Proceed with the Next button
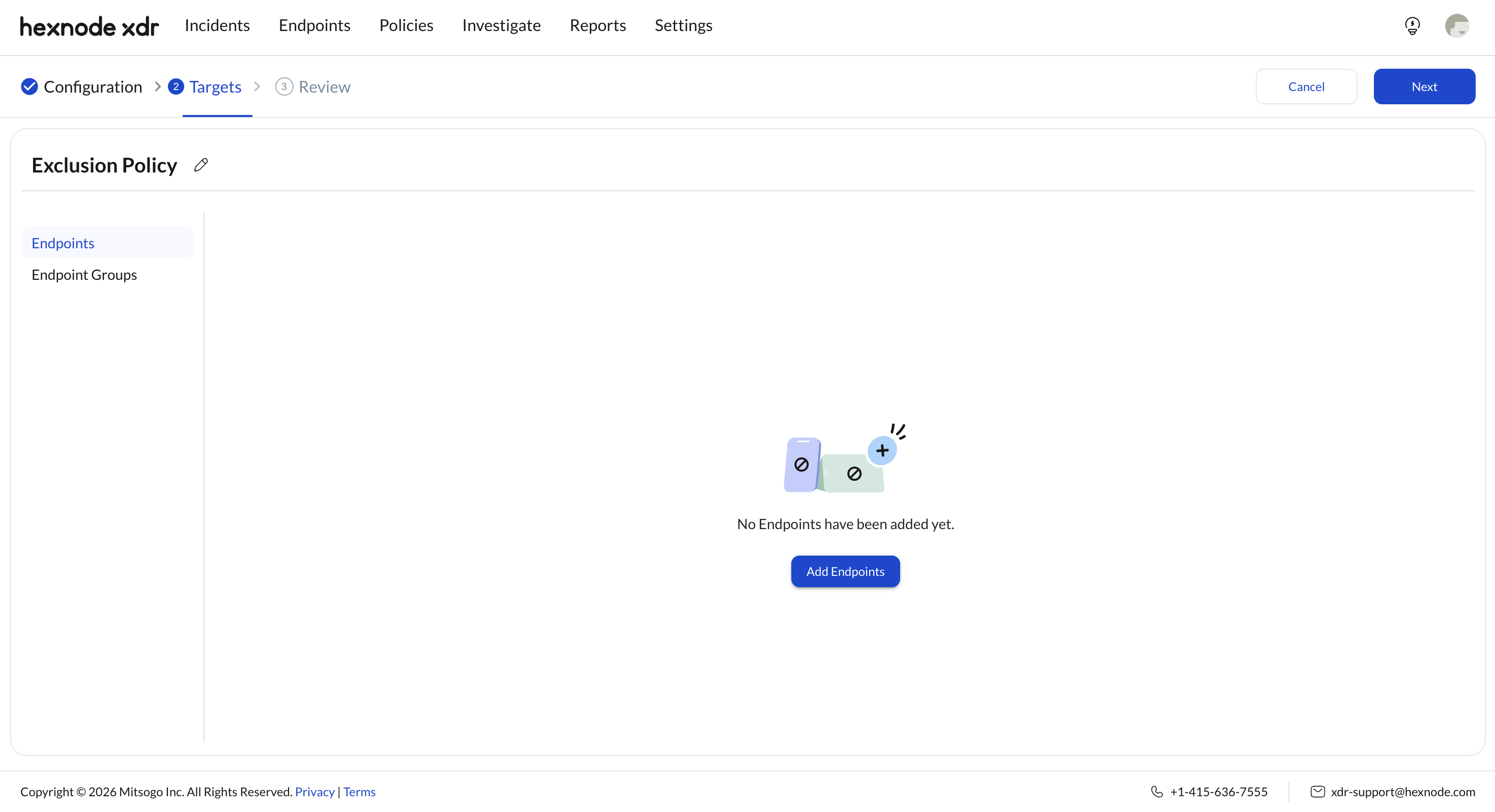This screenshot has width=1495, height=812. (x=1424, y=86)
